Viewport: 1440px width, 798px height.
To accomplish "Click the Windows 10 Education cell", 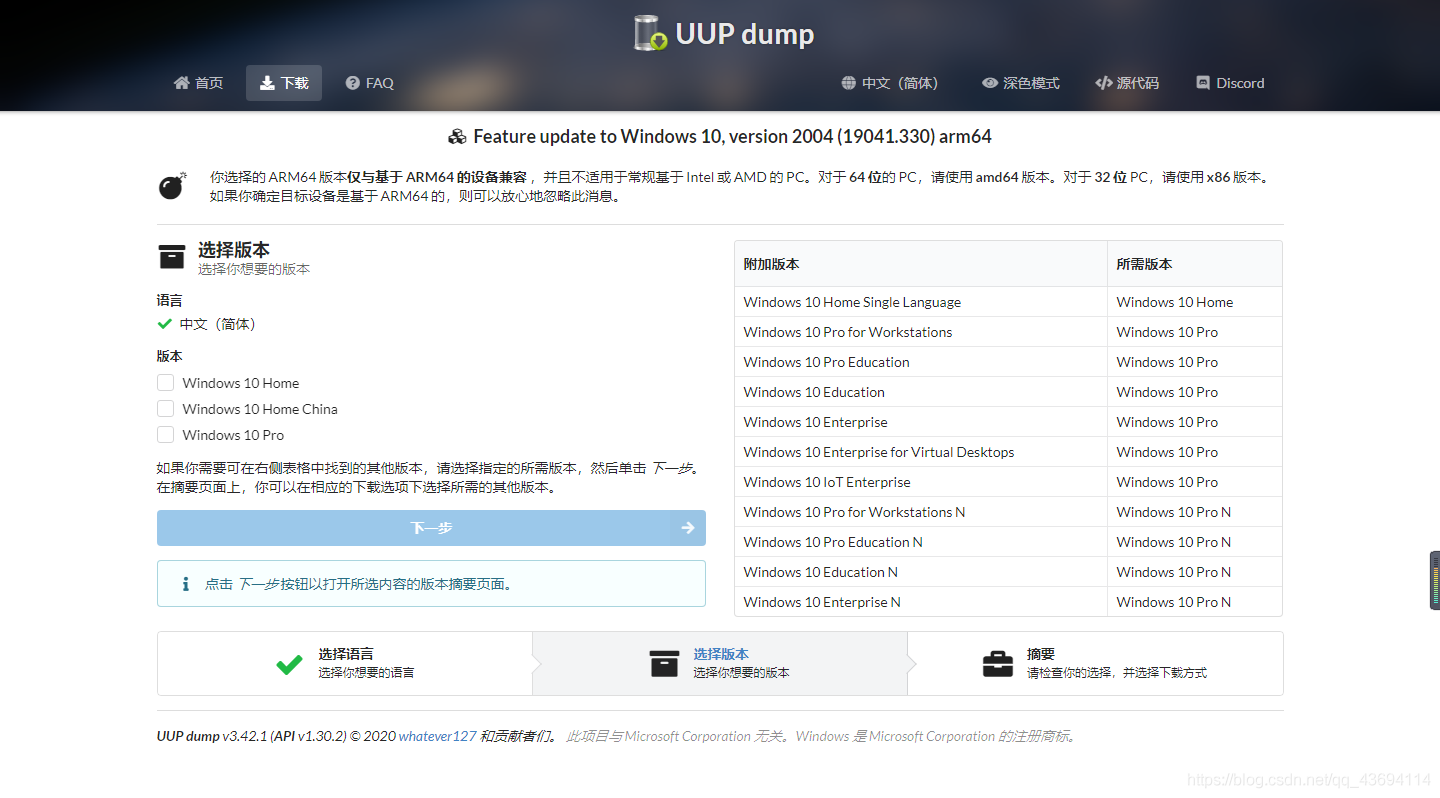I will point(921,392).
